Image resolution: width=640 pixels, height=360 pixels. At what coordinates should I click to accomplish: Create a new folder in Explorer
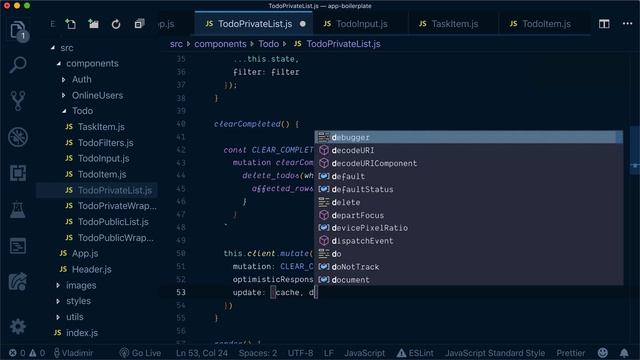[93, 24]
